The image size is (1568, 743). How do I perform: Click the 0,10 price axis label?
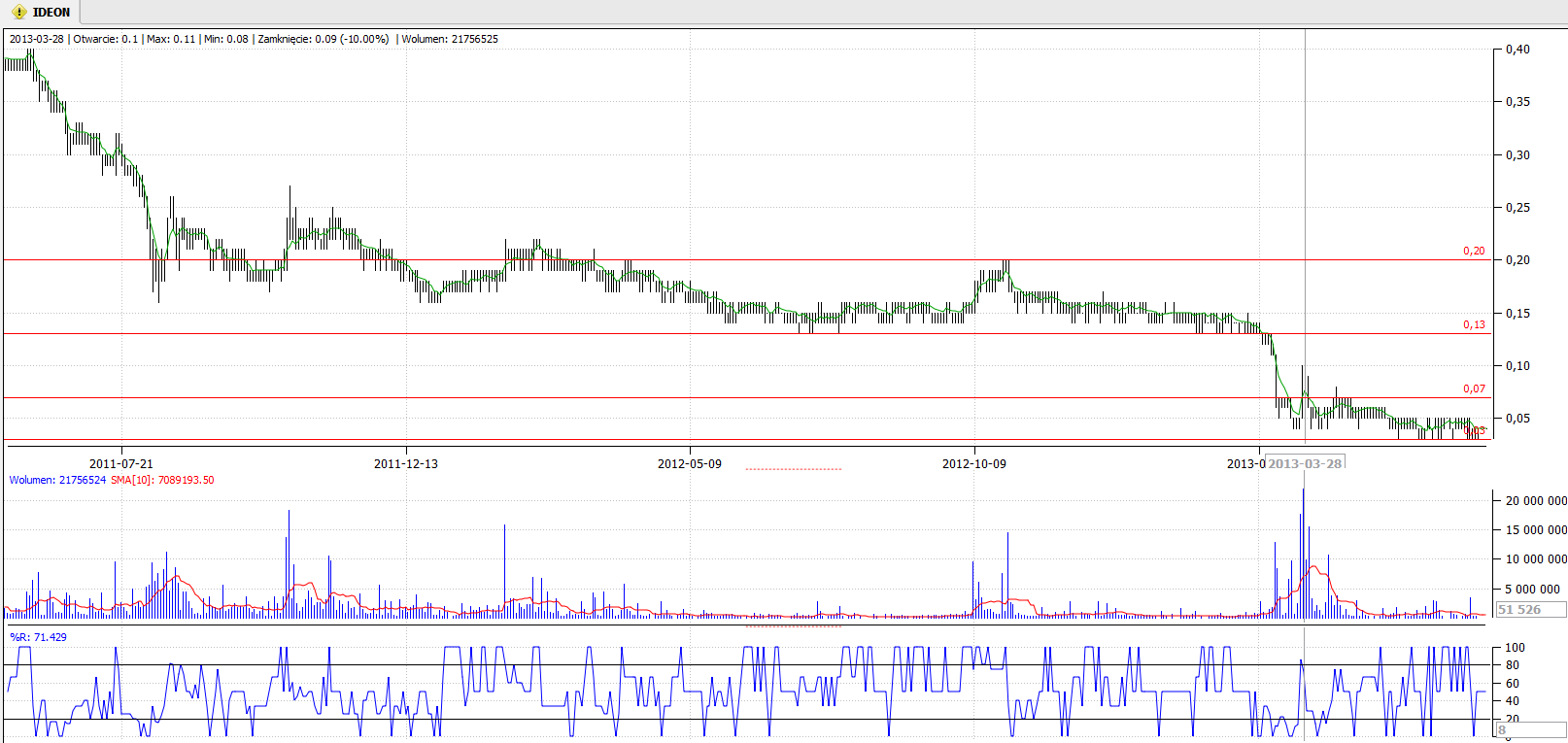[x=1517, y=366]
